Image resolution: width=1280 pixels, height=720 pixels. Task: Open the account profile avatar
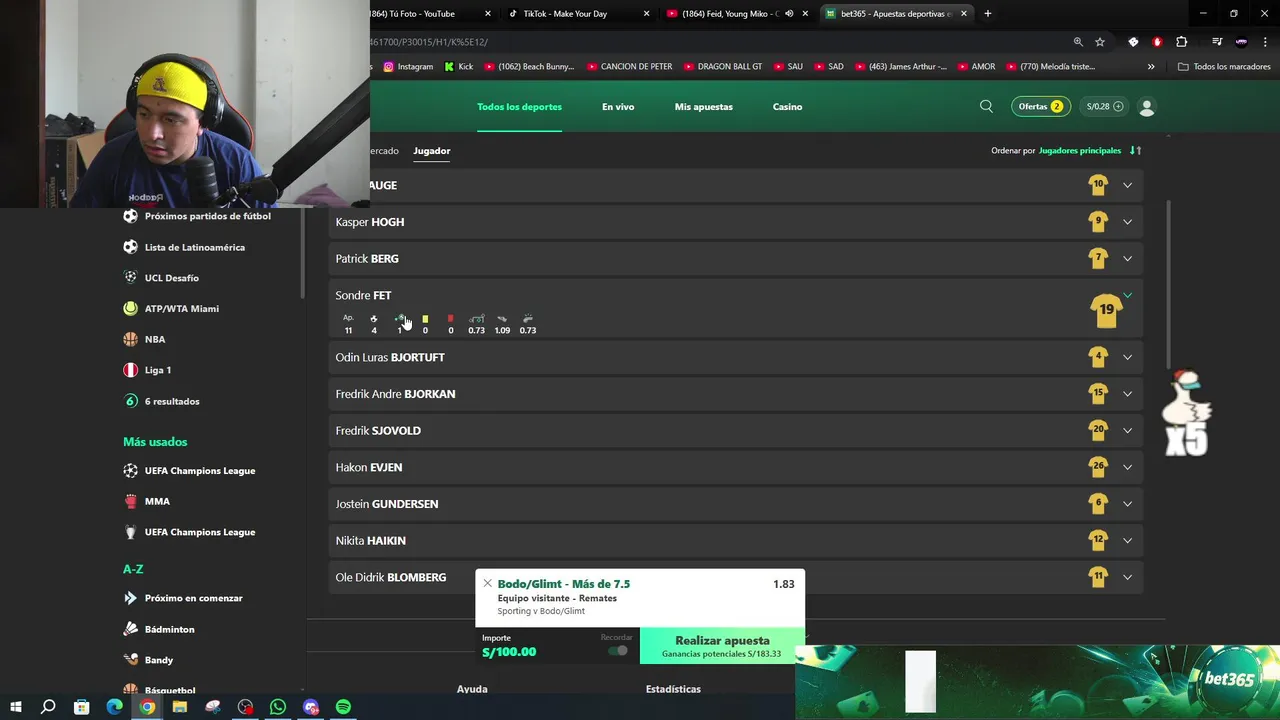tap(1147, 107)
